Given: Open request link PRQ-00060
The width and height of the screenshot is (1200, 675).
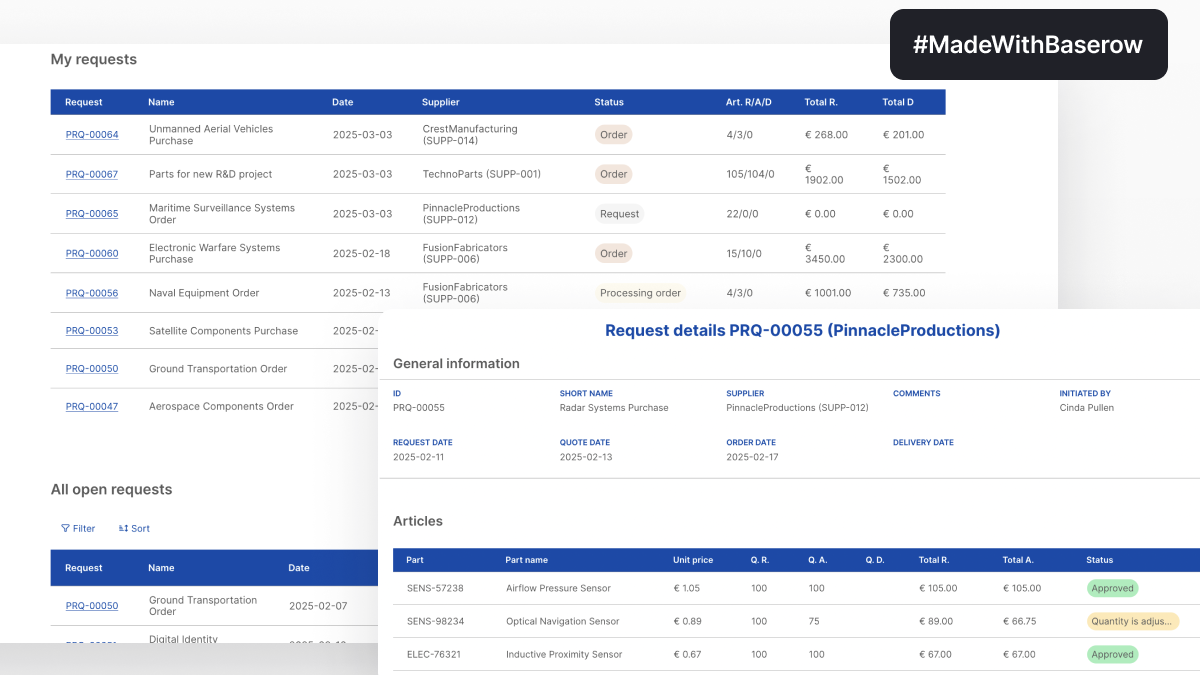Looking at the screenshot, I should [x=92, y=254].
